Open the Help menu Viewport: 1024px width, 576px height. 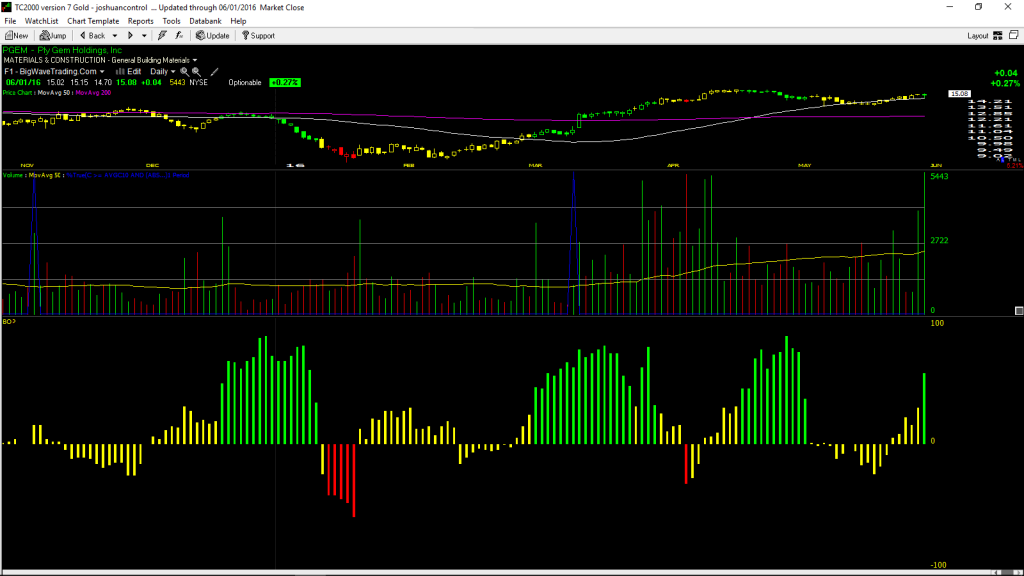238,21
